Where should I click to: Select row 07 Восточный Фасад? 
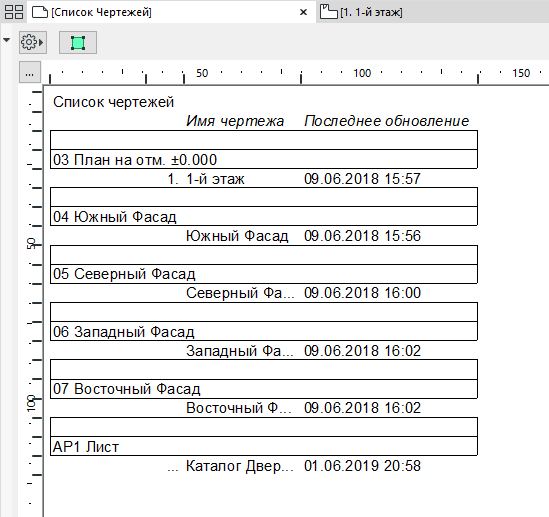point(264,389)
